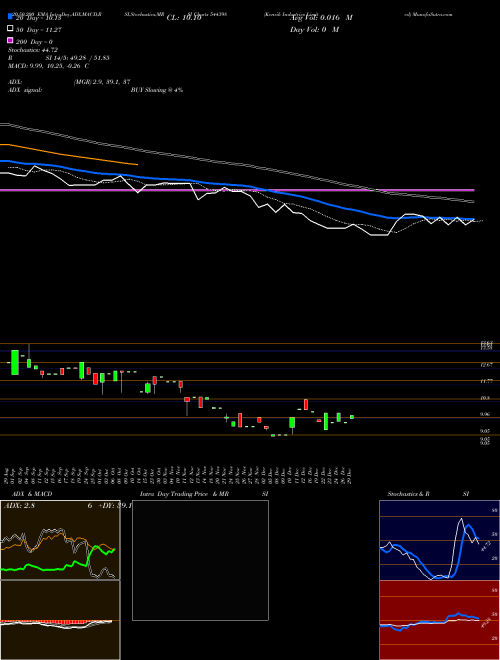This screenshot has width=500, height=660.
Task: Select the '50 Day = 11.27' legend text
Action: click(39, 29)
